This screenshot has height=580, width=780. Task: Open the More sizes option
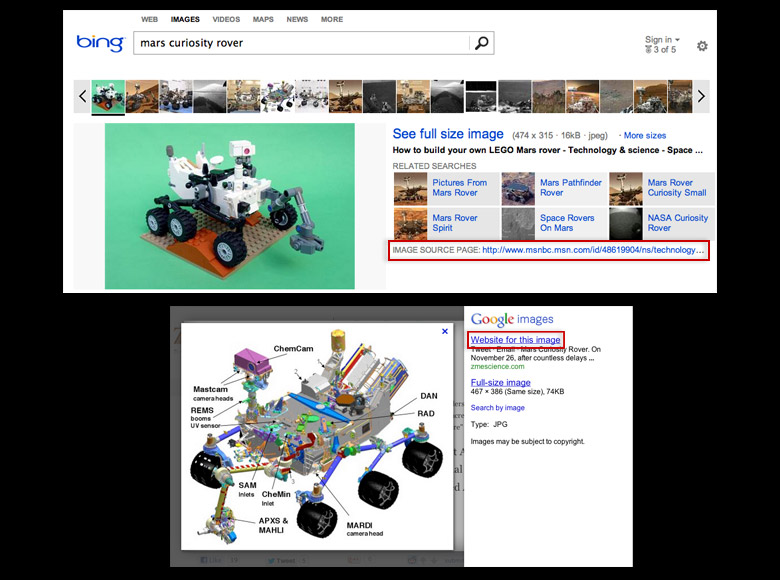coord(645,135)
